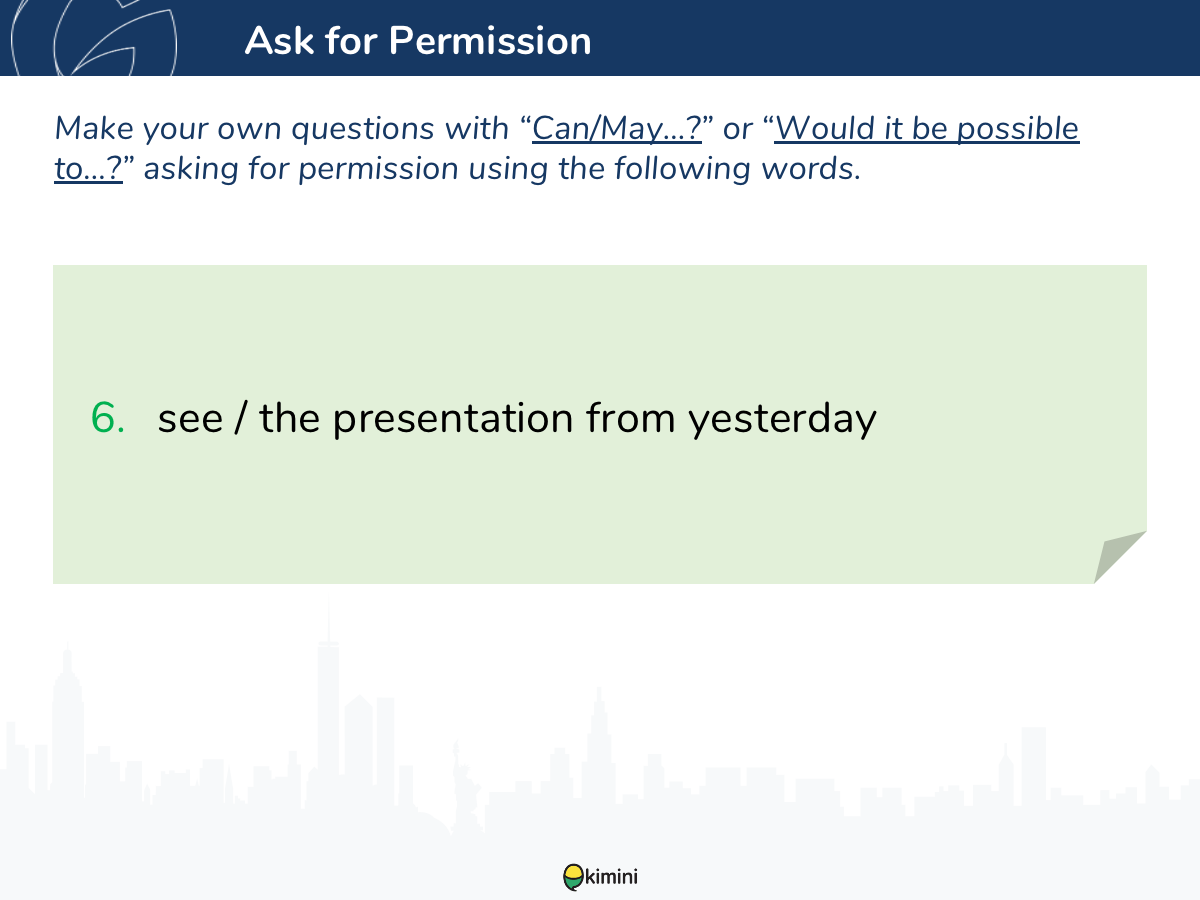1200x900 pixels.
Task: Click the dark blue header bar
Action: (600, 38)
